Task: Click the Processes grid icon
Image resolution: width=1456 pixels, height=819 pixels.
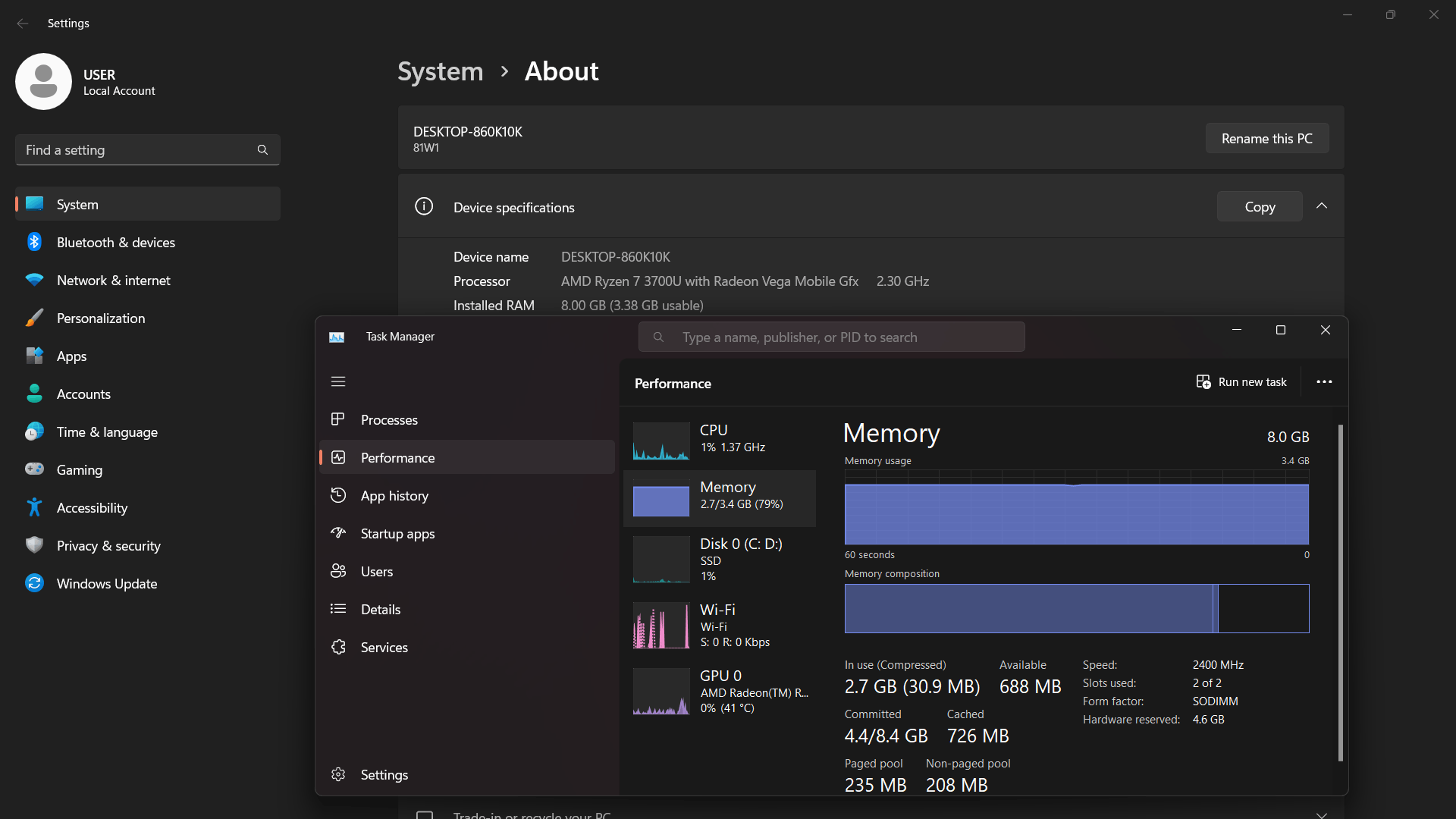Action: (x=338, y=419)
